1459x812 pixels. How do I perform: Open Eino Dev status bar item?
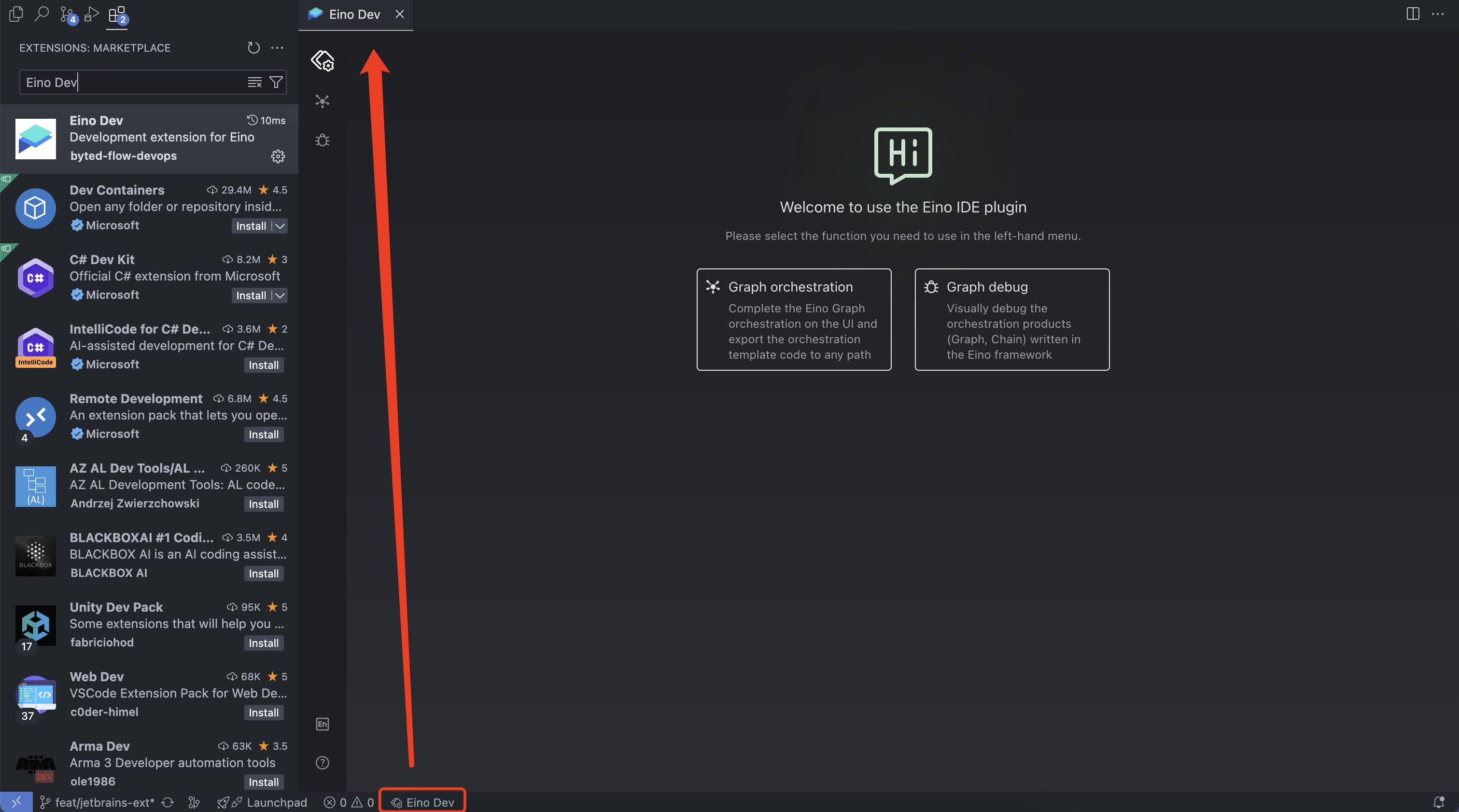pos(422,802)
